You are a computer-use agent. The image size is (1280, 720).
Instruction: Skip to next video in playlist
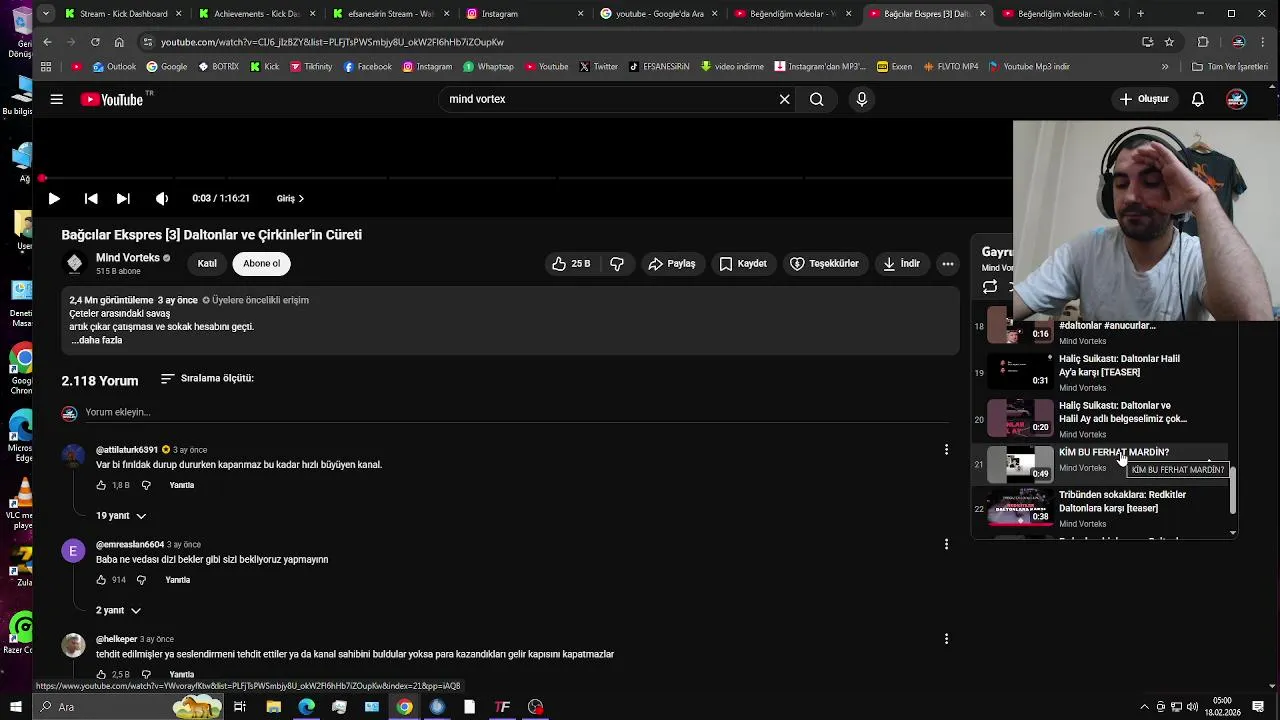coord(123,198)
